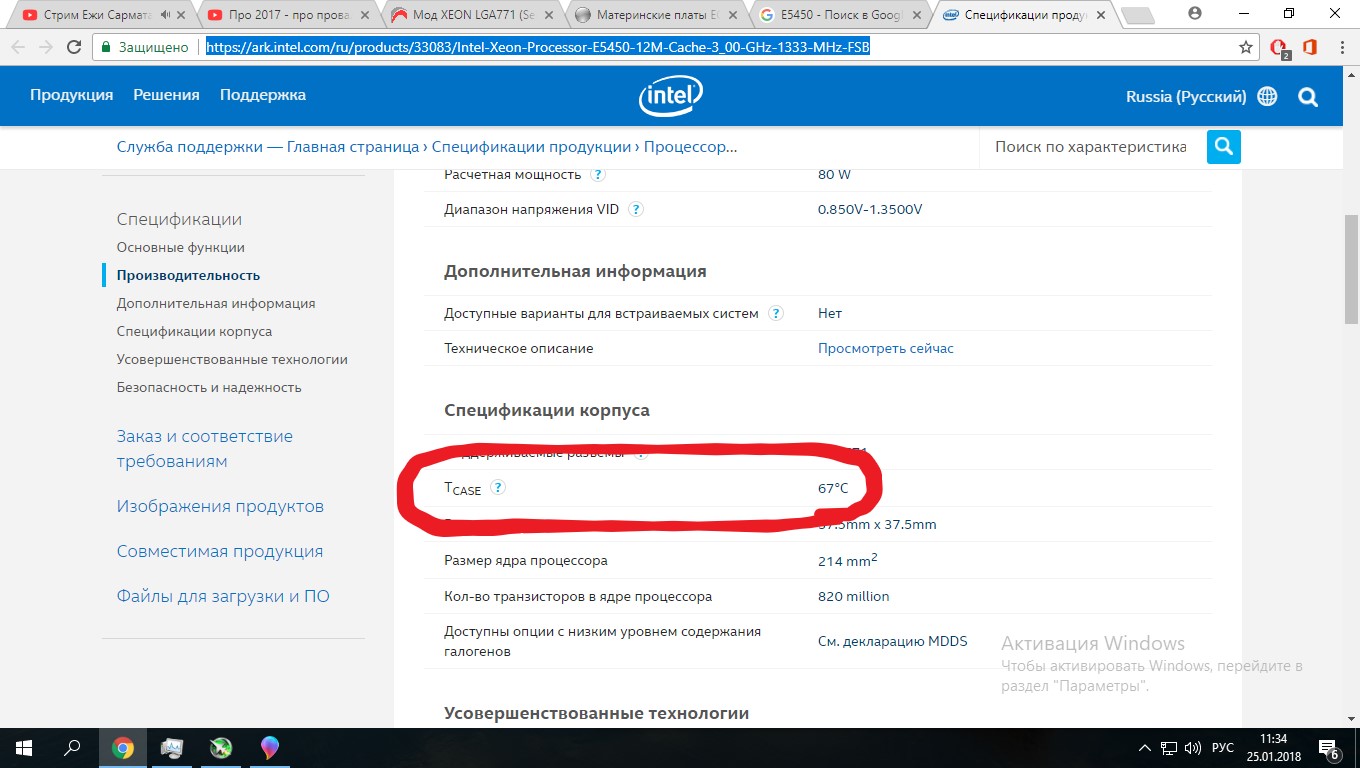1360x768 pixels.
Task: Open the Windows Start menu
Action: (23, 748)
